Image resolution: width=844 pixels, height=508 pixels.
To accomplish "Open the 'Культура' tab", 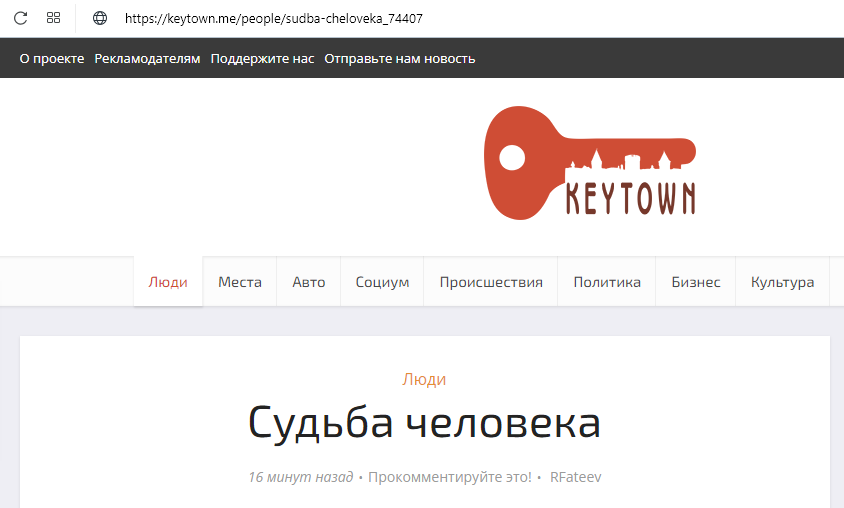I will [x=782, y=282].
